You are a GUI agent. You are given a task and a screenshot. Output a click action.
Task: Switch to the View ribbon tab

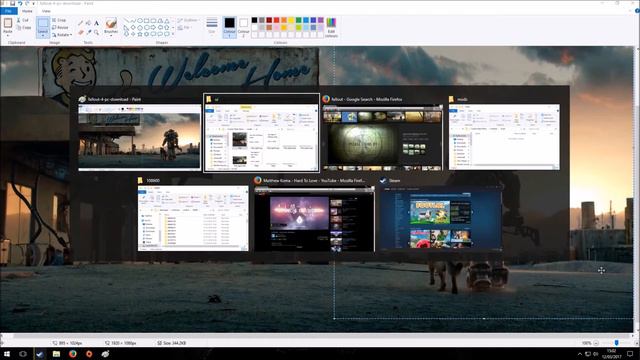point(46,11)
